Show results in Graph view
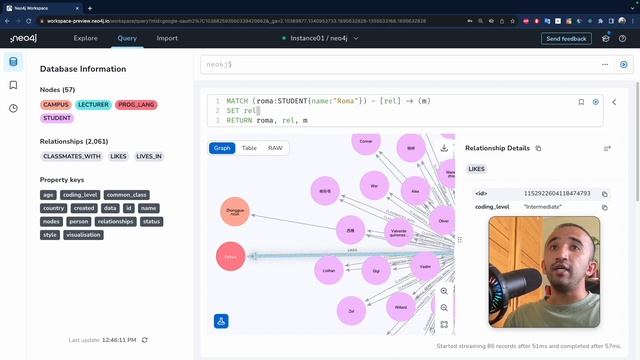640x360 pixels. pyautogui.click(x=222, y=148)
